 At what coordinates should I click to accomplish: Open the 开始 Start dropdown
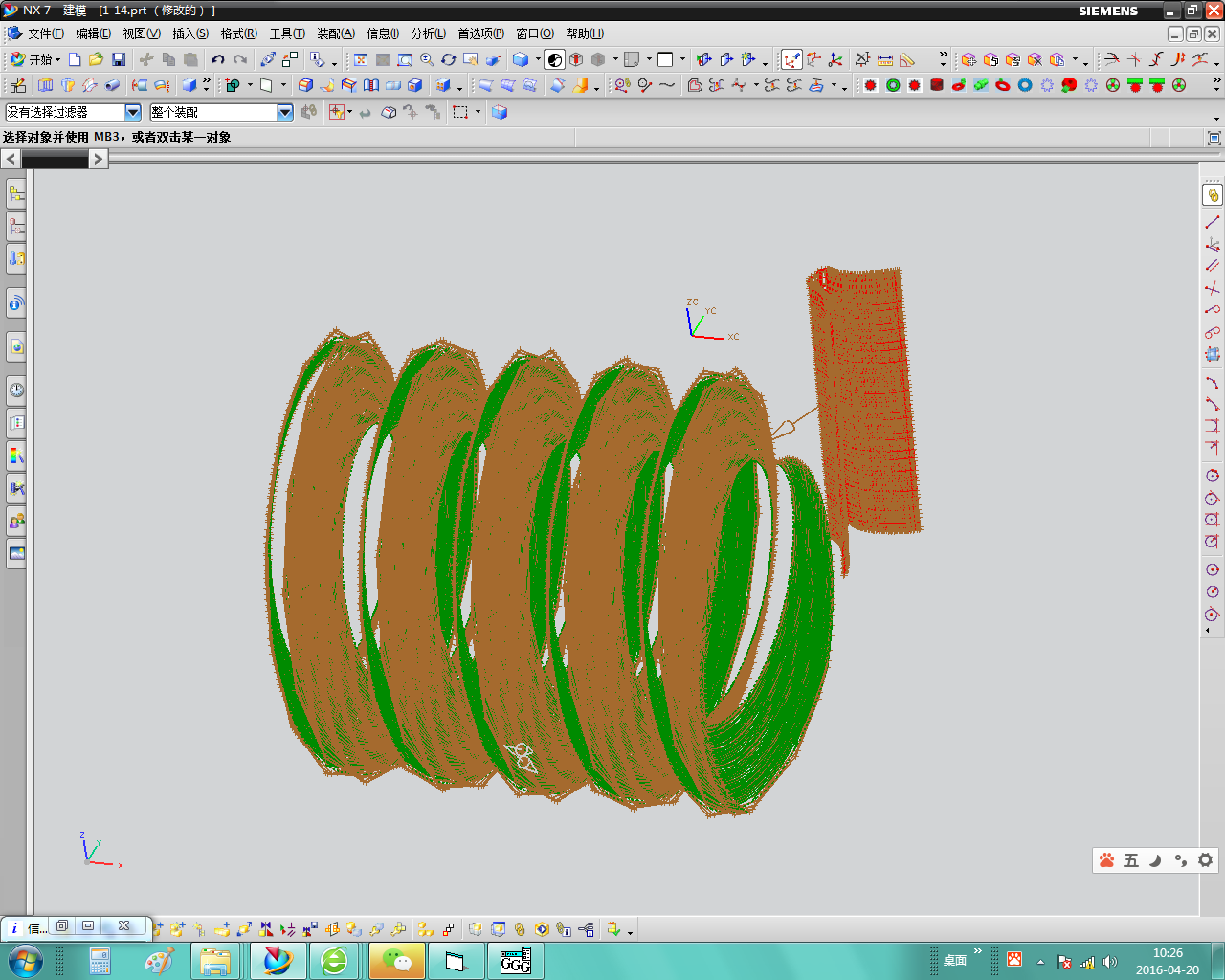coord(35,59)
